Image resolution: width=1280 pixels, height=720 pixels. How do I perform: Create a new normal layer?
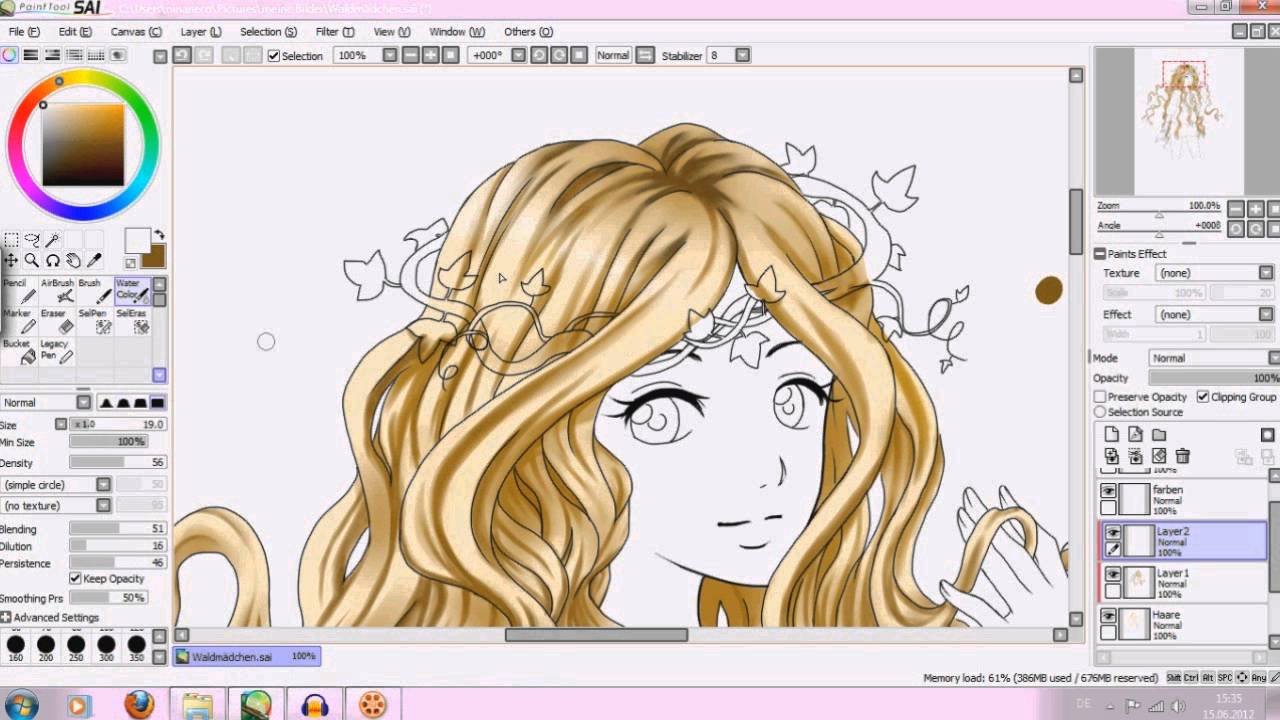tap(1111, 434)
